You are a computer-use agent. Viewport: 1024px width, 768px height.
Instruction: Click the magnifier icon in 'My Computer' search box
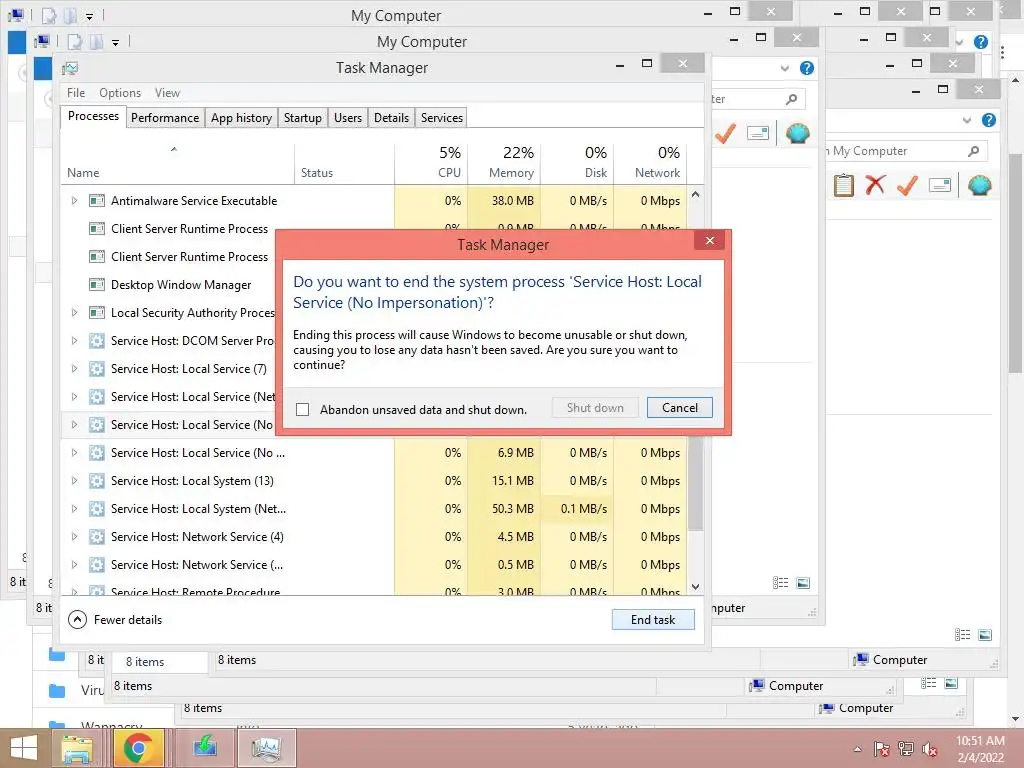pos(973,151)
